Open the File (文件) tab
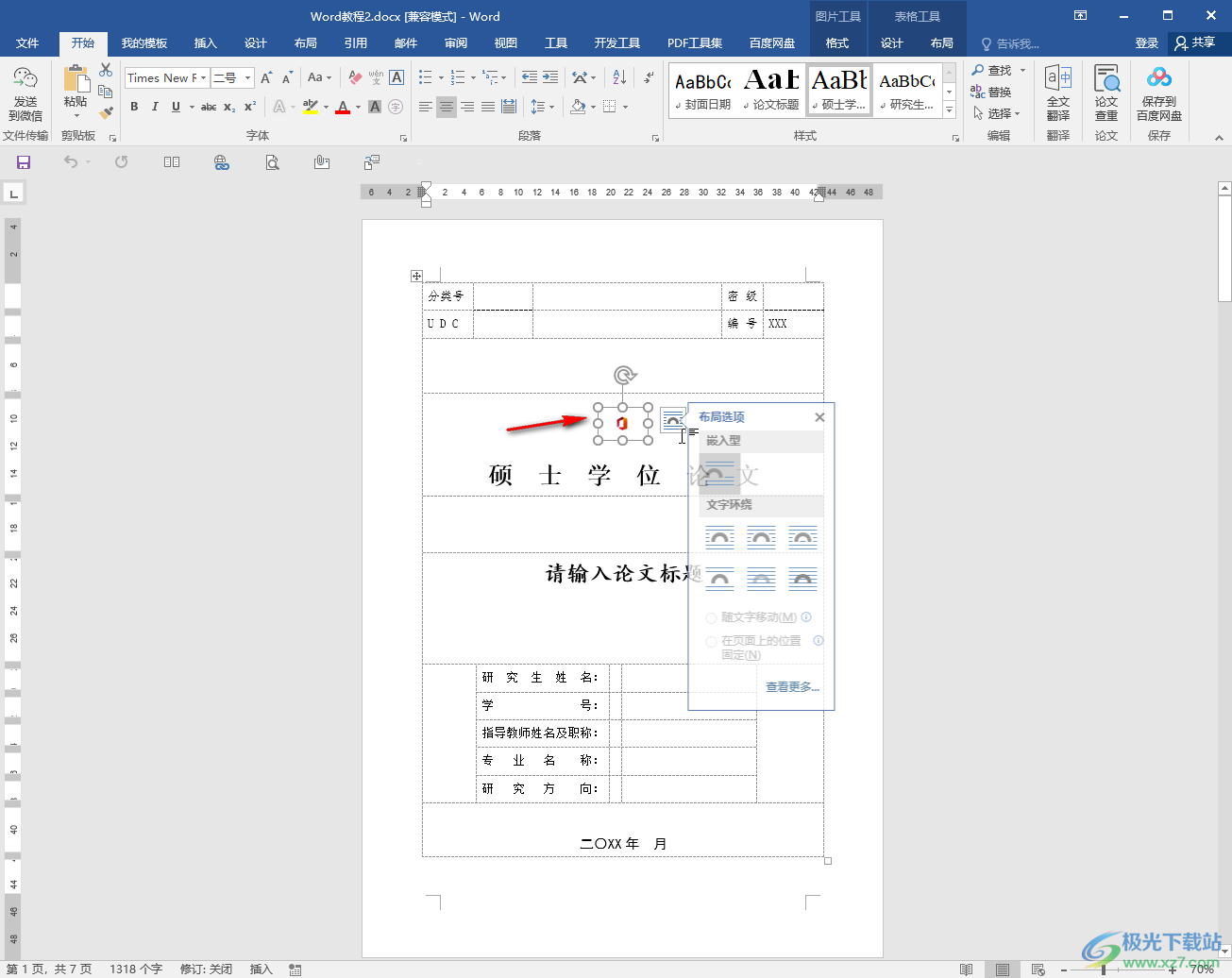 point(27,43)
